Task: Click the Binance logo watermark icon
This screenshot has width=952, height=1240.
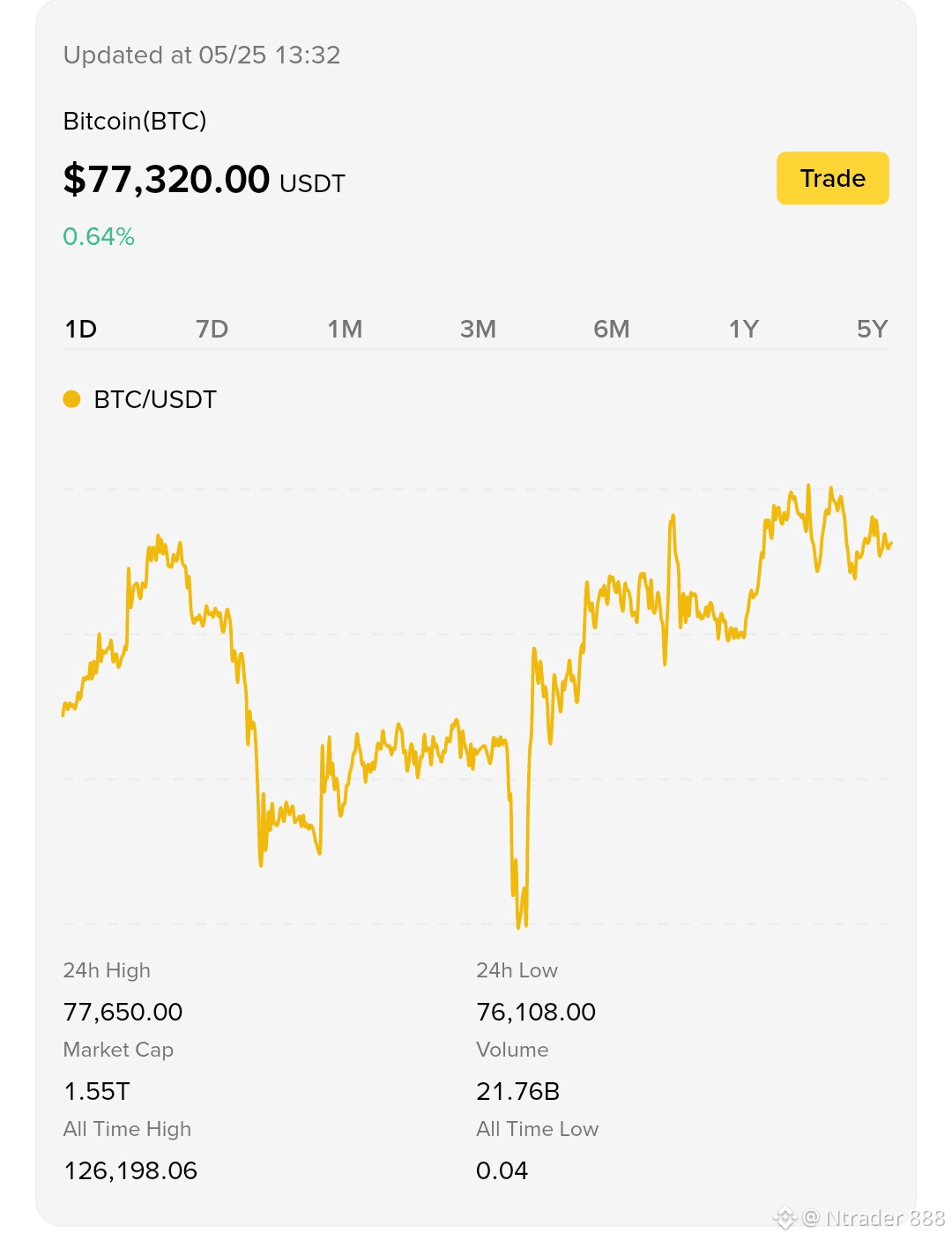Action: pos(785,1219)
